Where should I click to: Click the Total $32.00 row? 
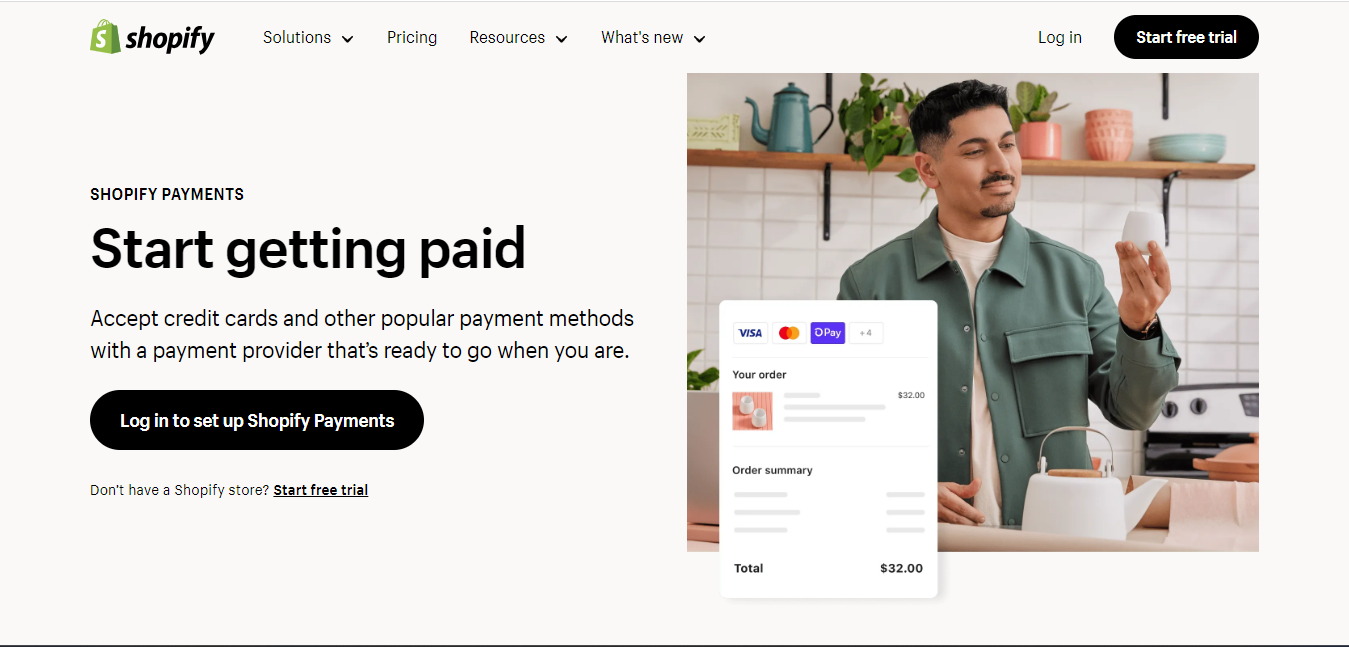click(828, 568)
